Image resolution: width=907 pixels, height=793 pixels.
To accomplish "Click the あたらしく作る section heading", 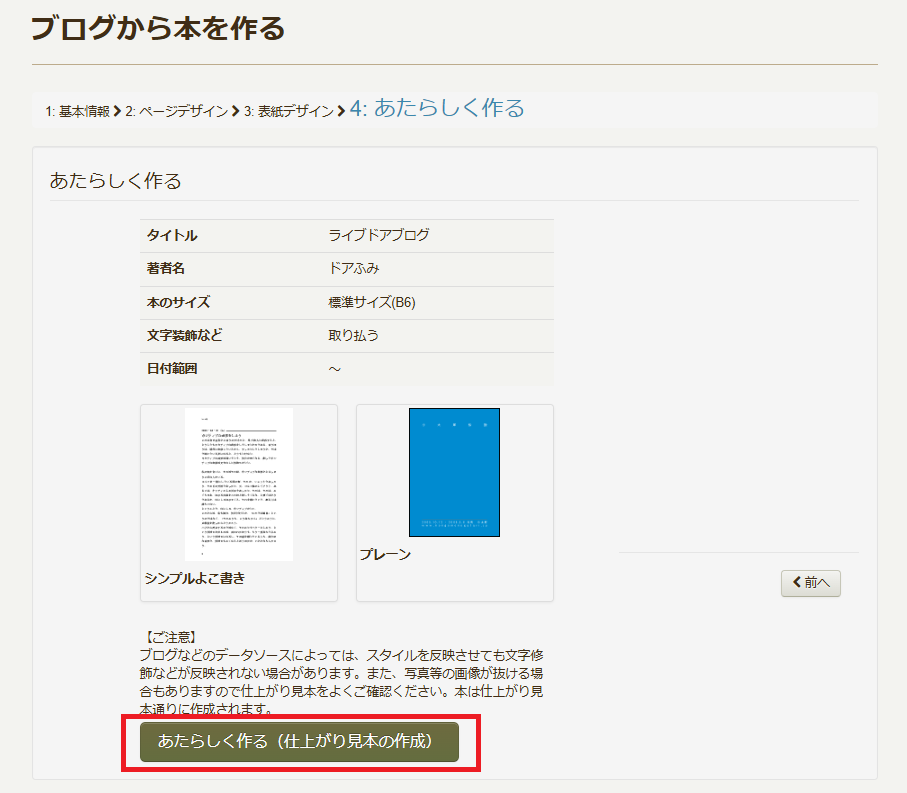I will coord(116,181).
